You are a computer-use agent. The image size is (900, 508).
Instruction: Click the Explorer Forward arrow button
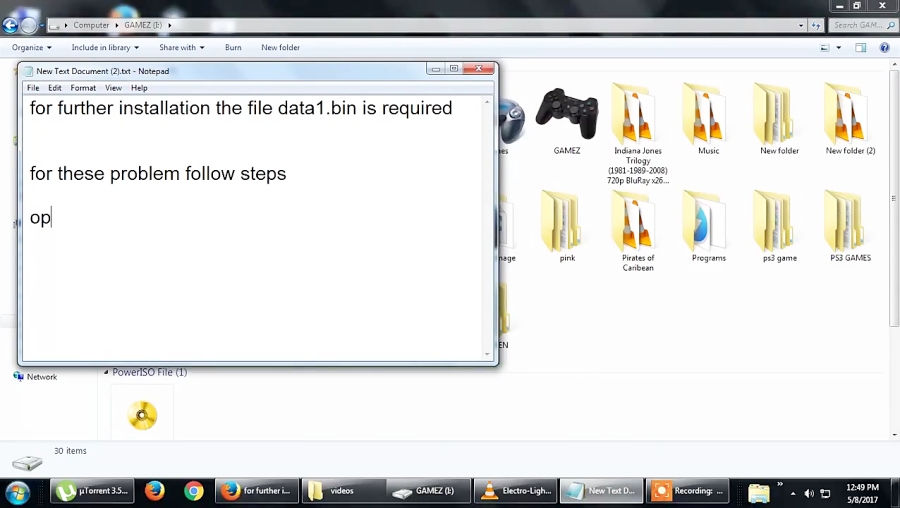[x=28, y=25]
